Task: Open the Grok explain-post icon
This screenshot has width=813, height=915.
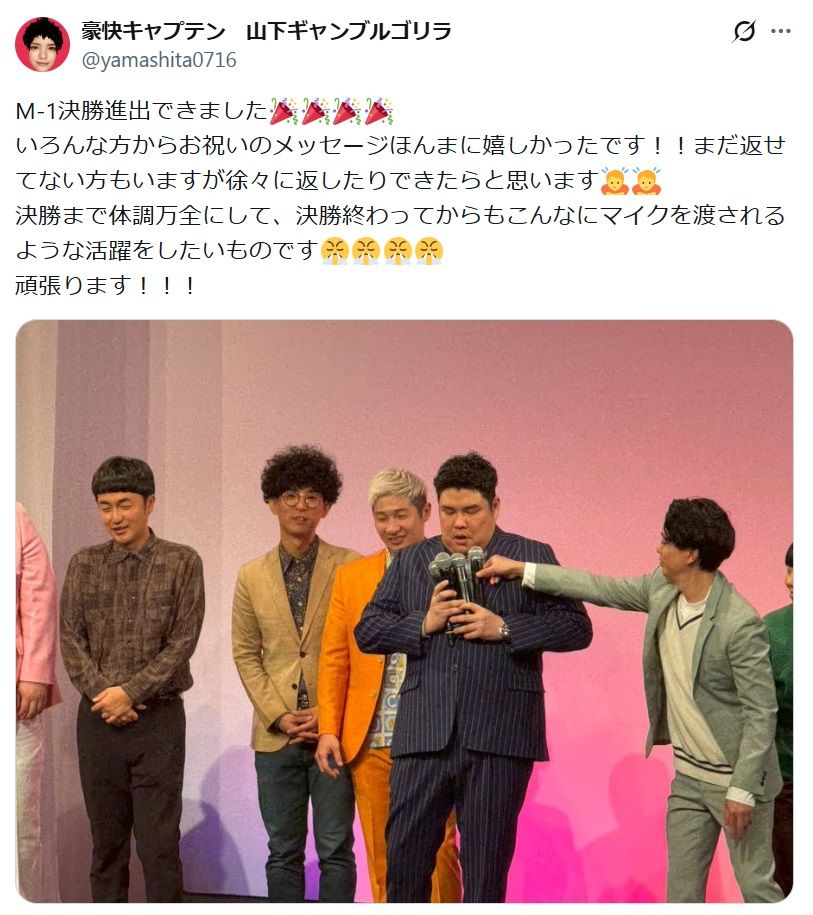Action: (744, 31)
